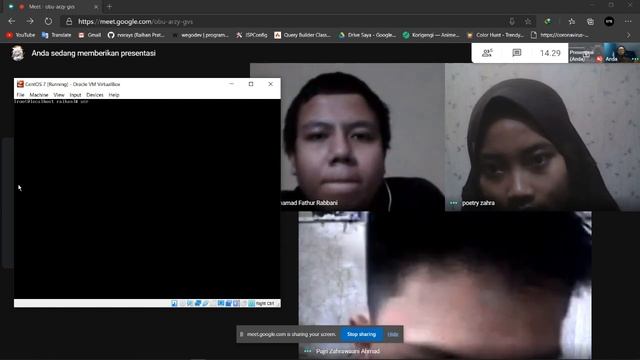Click the Anda self-view thumbnail
Viewport: 640px width, 360px height.
(x=622, y=53)
